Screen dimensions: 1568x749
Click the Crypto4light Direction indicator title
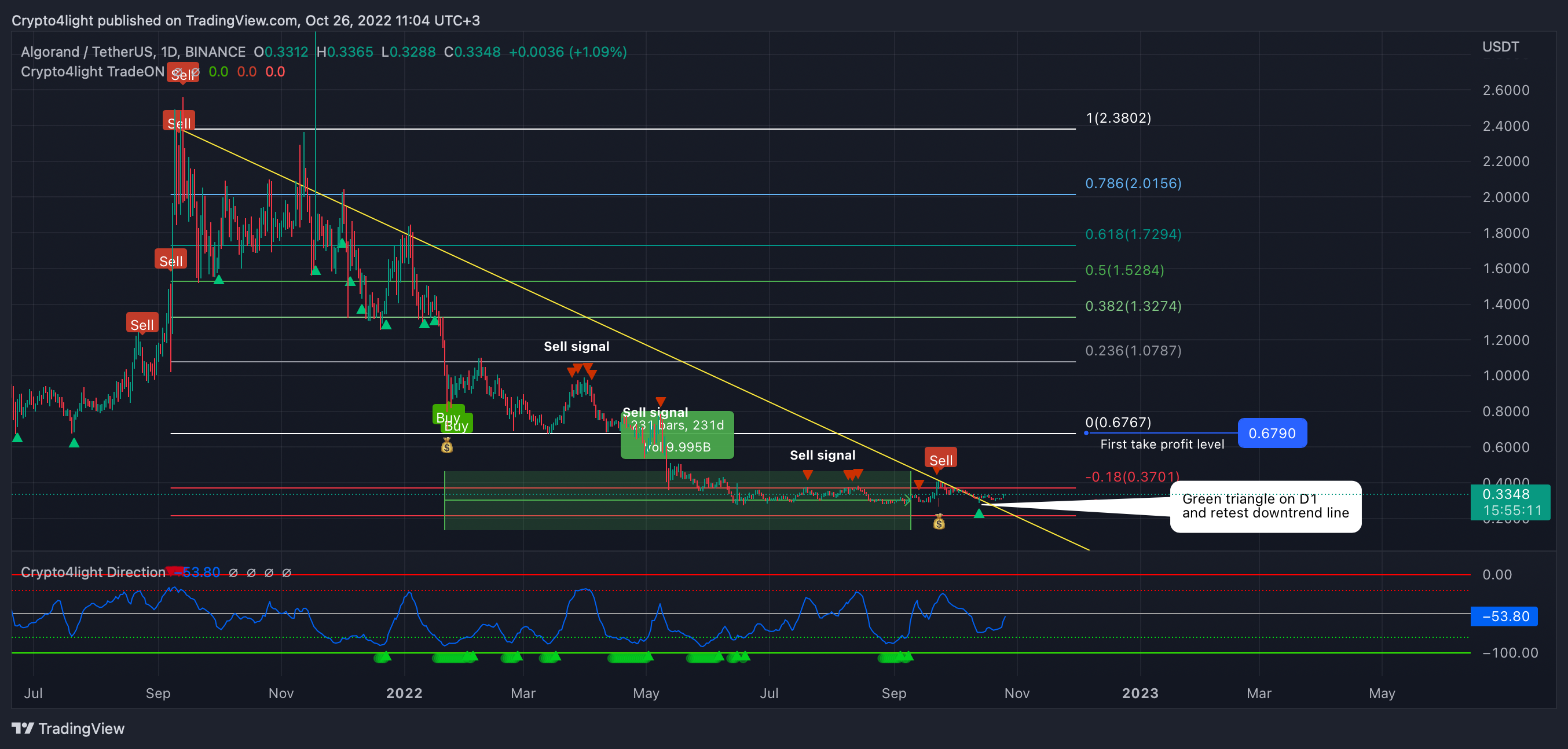93,572
